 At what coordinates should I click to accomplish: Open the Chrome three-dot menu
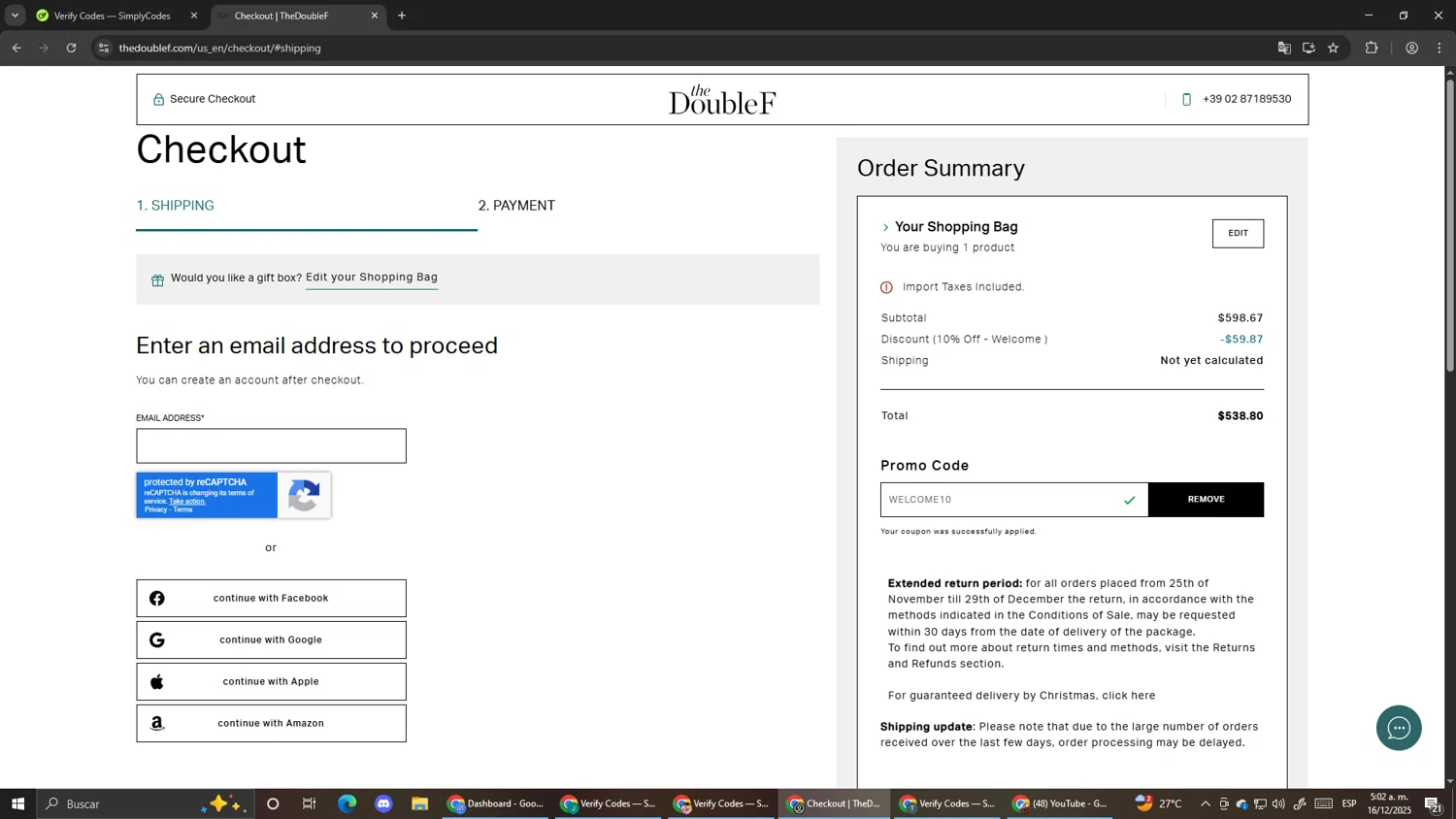pos(1439,48)
